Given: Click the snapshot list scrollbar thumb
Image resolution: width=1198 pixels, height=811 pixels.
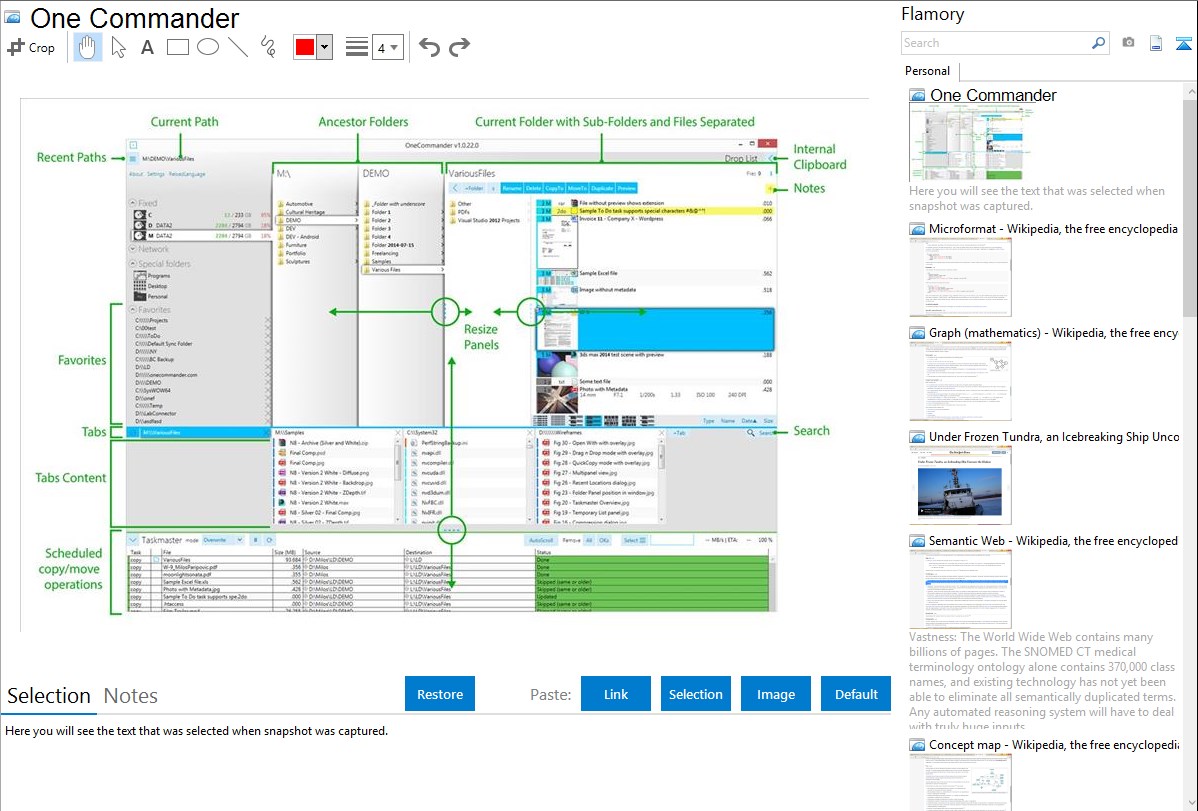Looking at the screenshot, I should 1190,208.
